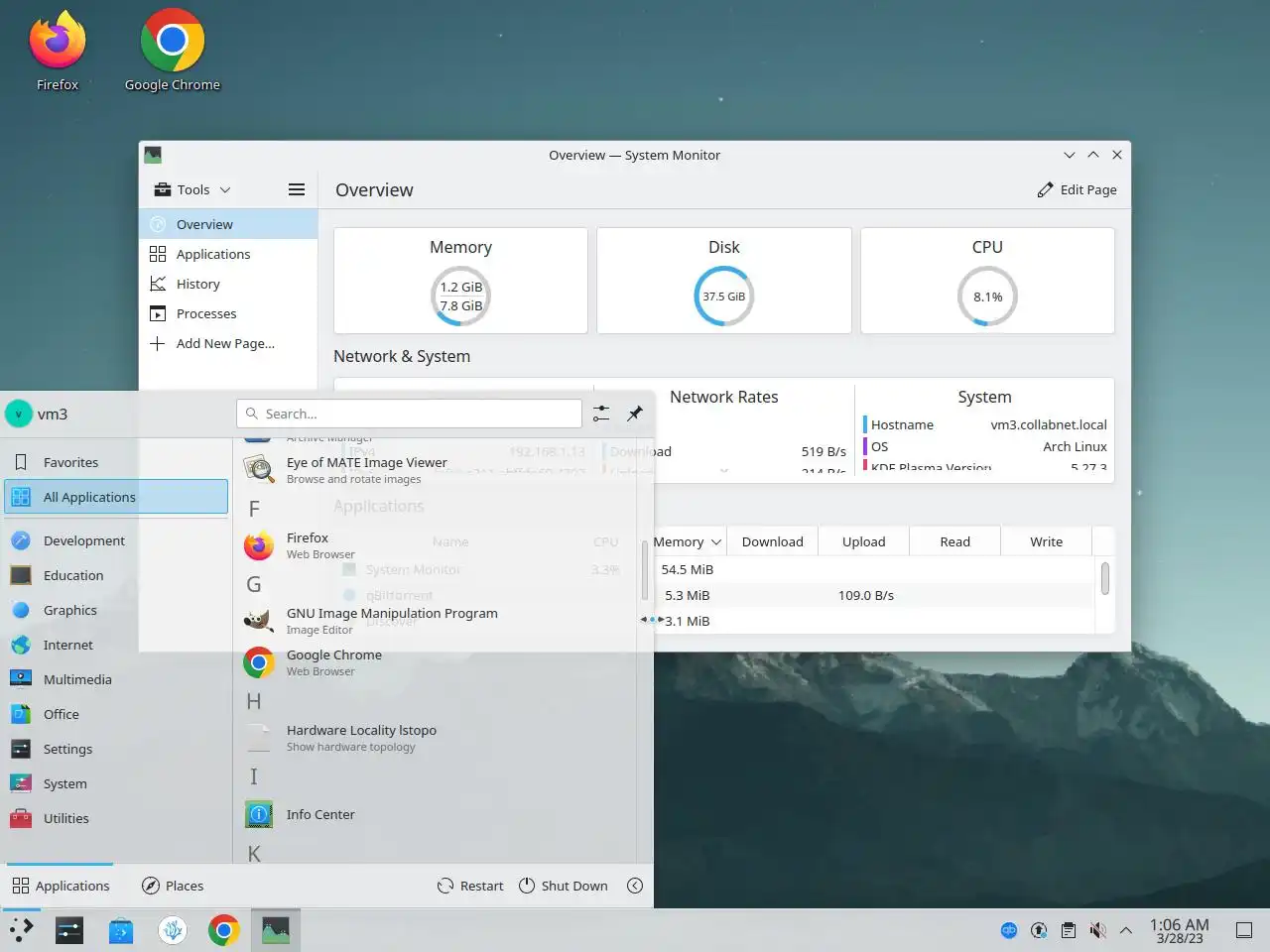Open the Education category
Image resolution: width=1270 pixels, height=952 pixels.
point(116,575)
